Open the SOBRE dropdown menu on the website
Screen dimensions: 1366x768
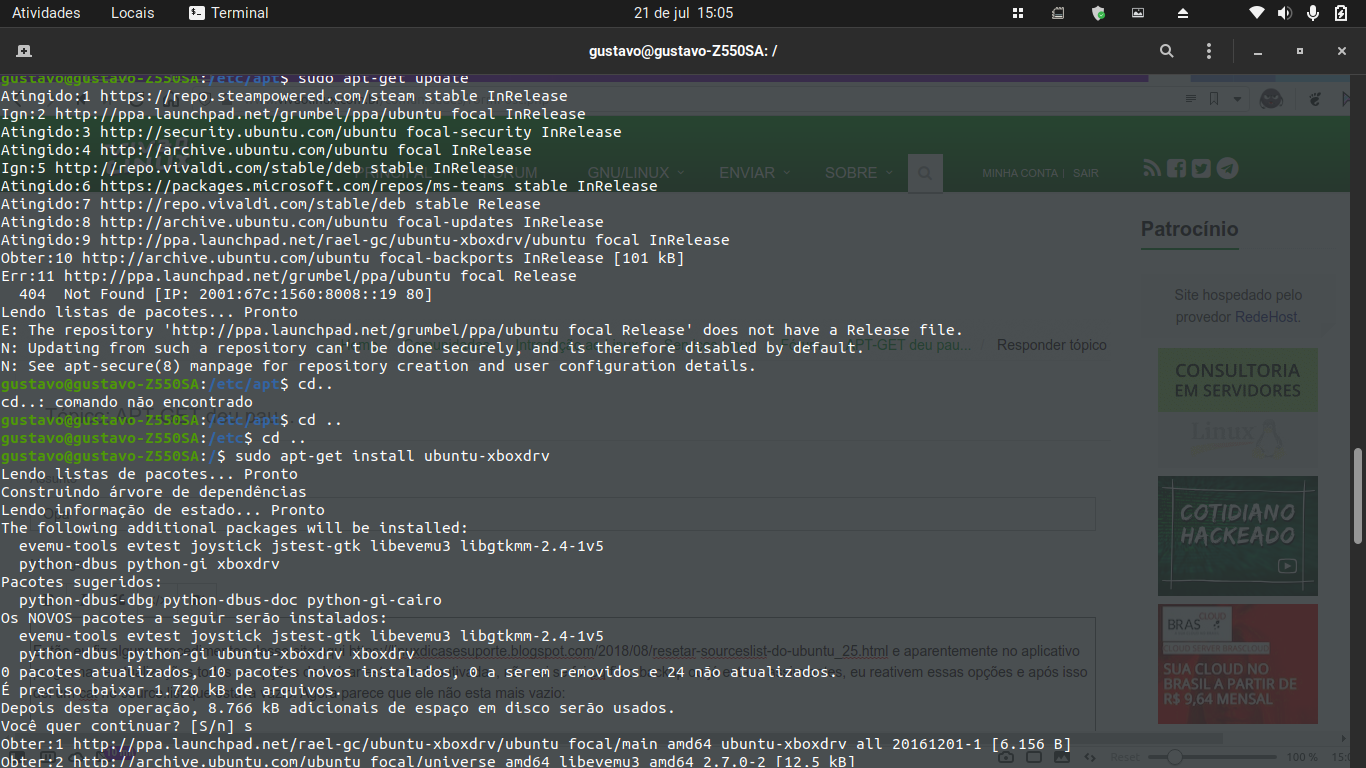pyautogui.click(x=859, y=173)
